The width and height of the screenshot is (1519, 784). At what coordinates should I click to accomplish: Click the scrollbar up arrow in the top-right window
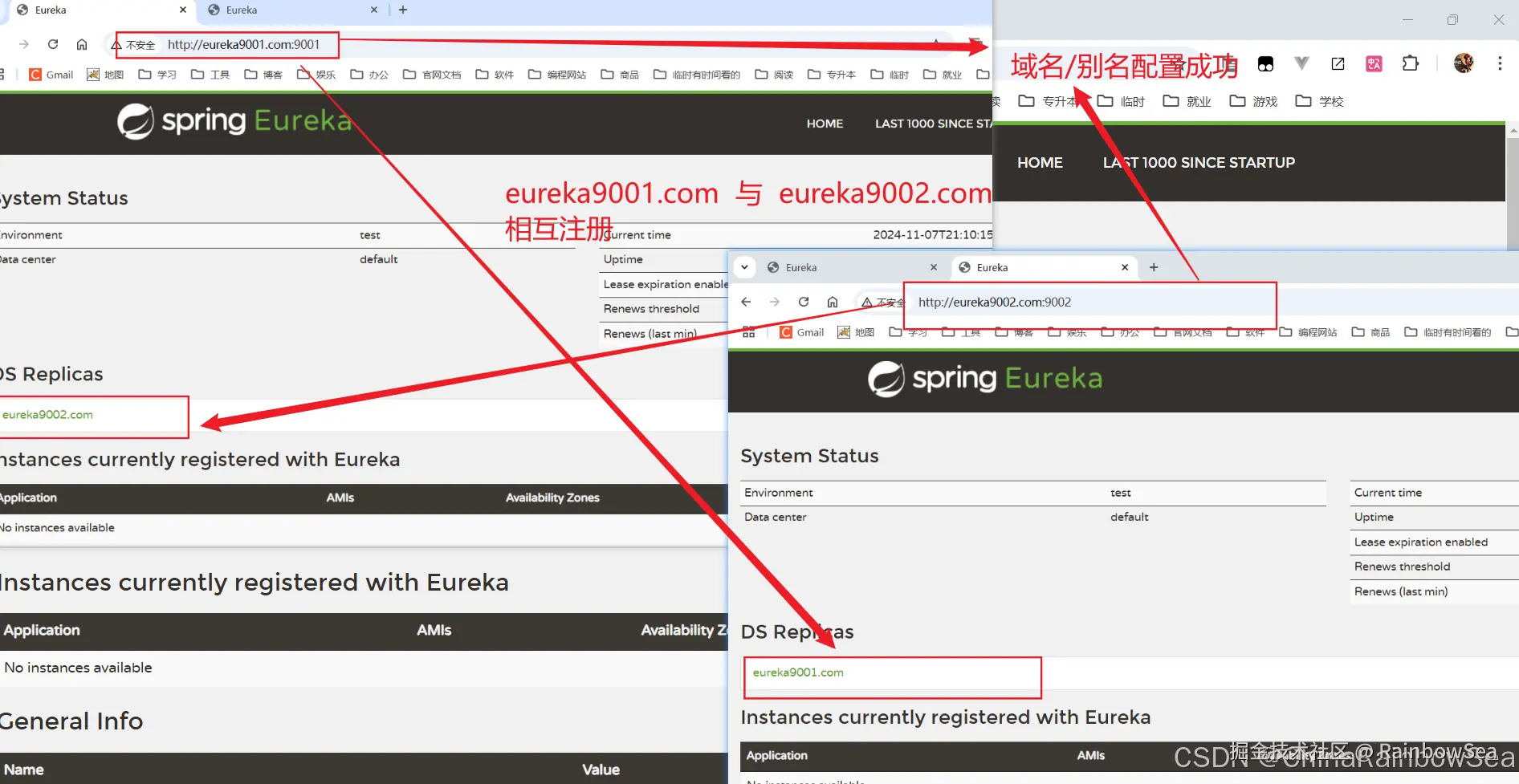click(x=1513, y=130)
